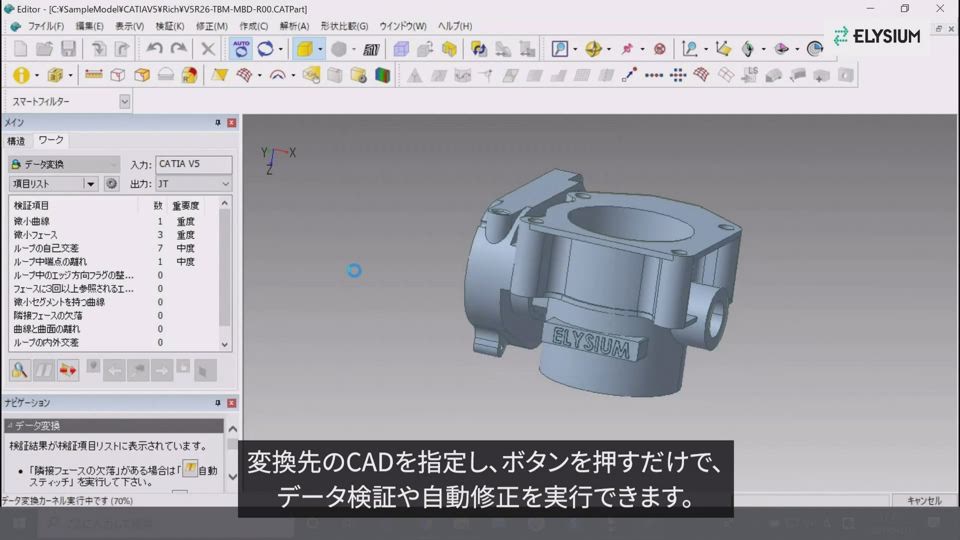Click the red crossed-circle icon
This screenshot has height=540, width=960.
(659, 48)
